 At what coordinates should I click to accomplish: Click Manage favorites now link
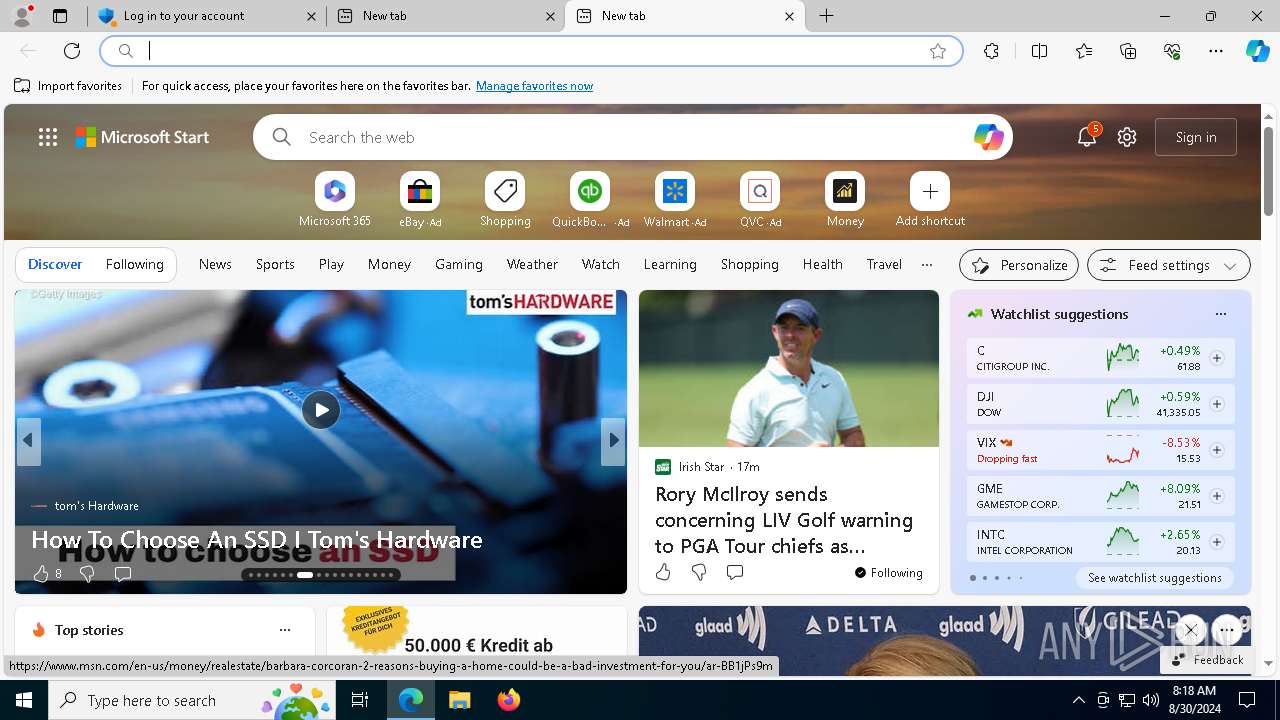[x=534, y=86]
